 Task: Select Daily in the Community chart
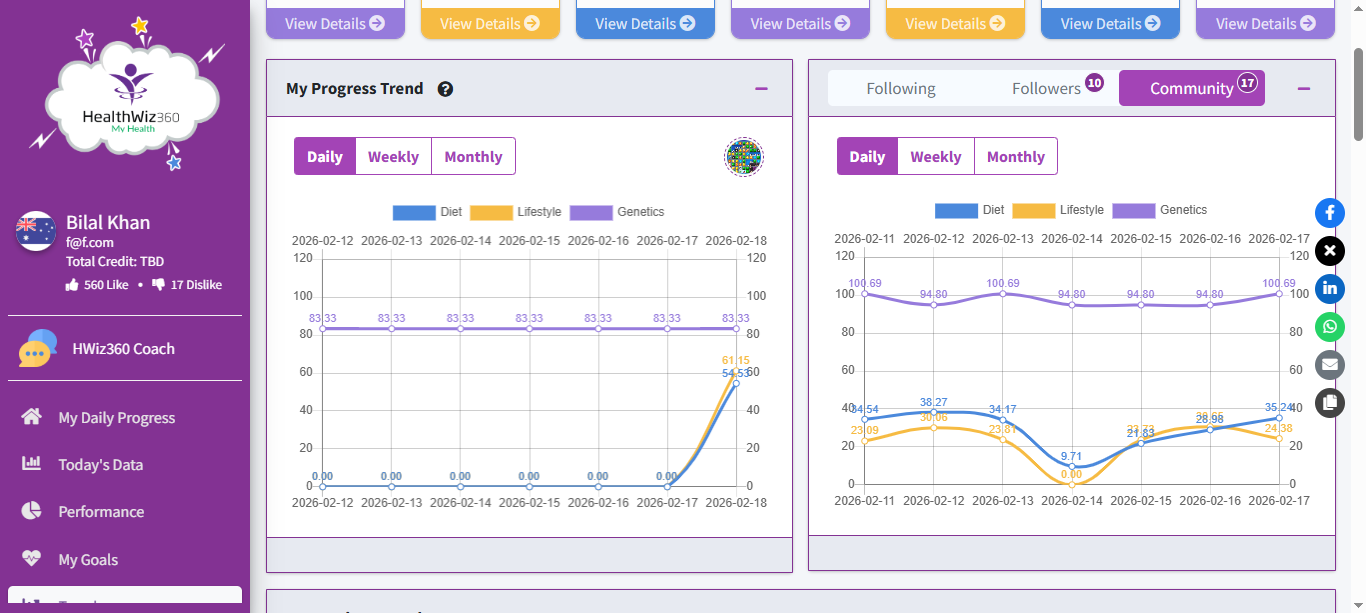tap(867, 157)
